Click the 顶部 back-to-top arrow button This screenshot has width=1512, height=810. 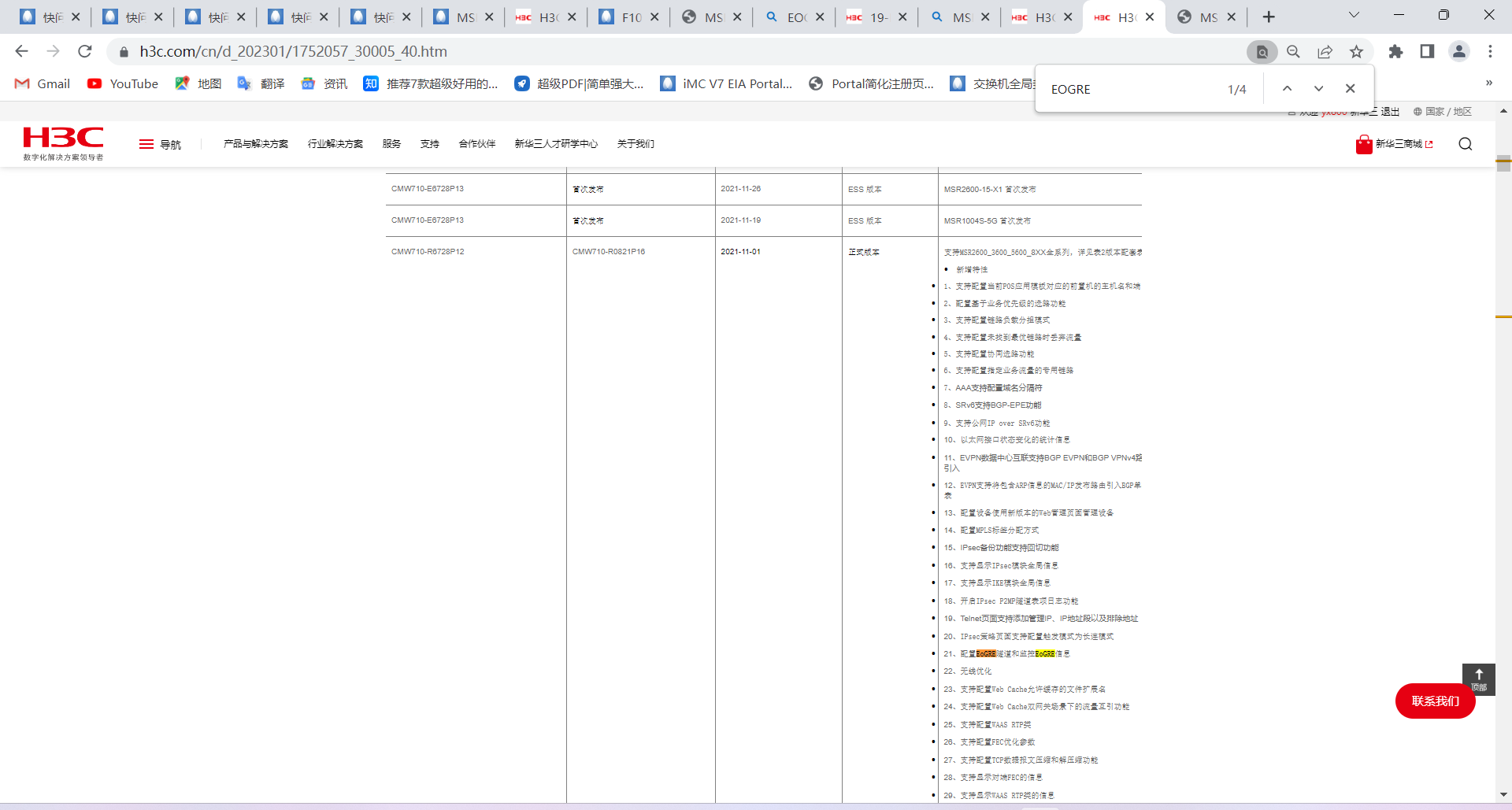point(1478,679)
